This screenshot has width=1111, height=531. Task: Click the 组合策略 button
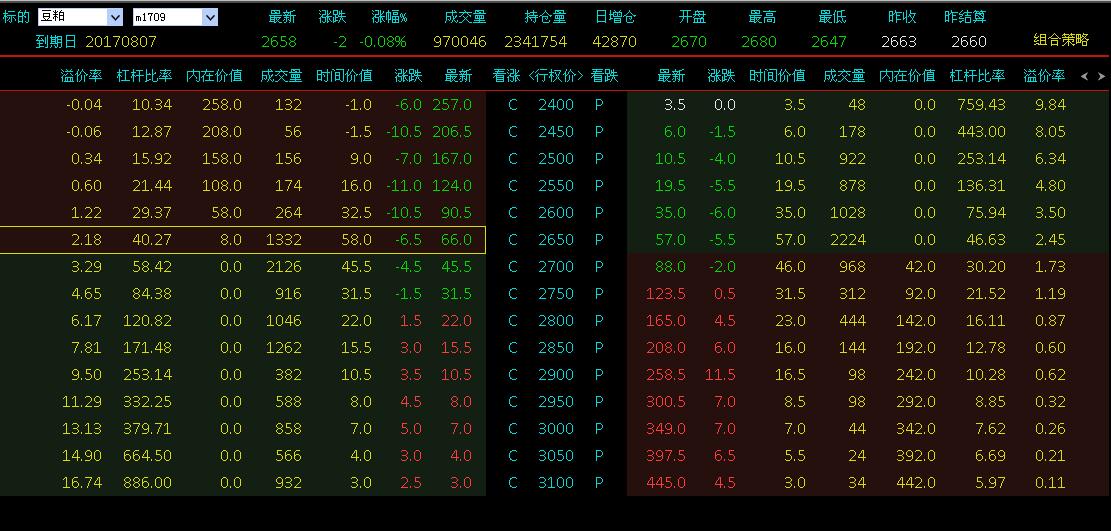tap(1061, 40)
